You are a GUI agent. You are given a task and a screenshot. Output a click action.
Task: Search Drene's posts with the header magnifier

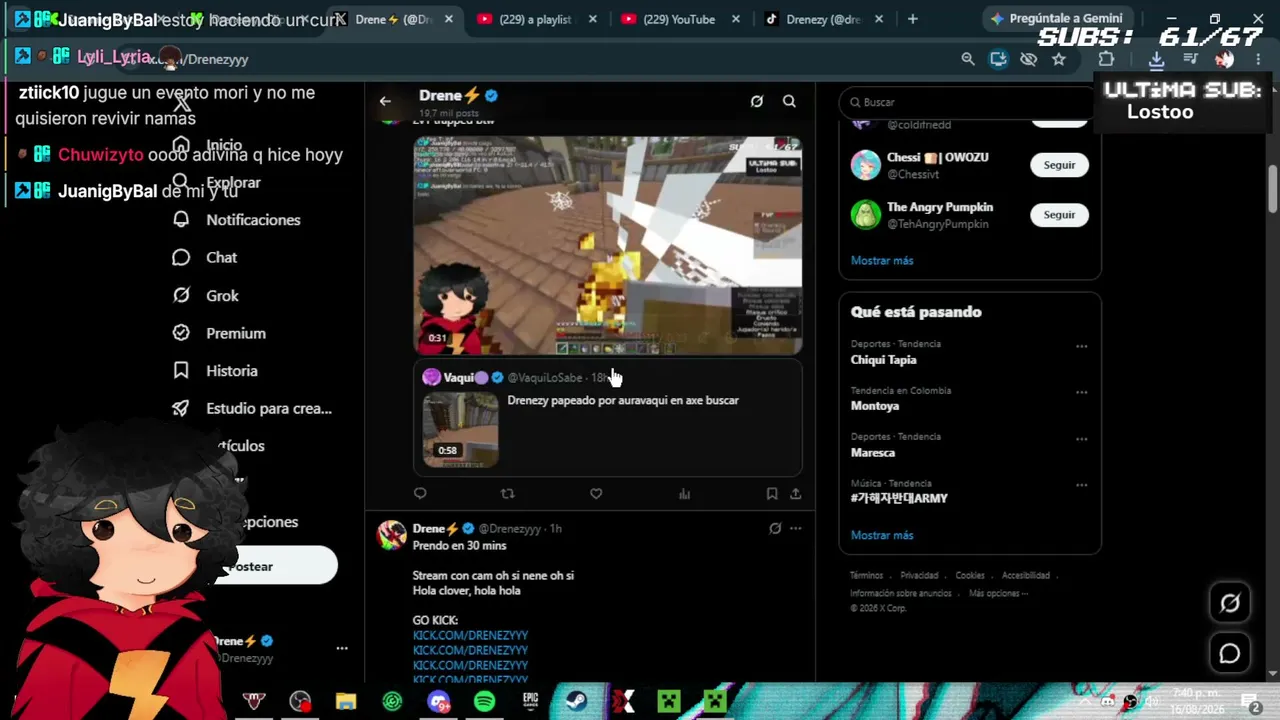tap(789, 101)
